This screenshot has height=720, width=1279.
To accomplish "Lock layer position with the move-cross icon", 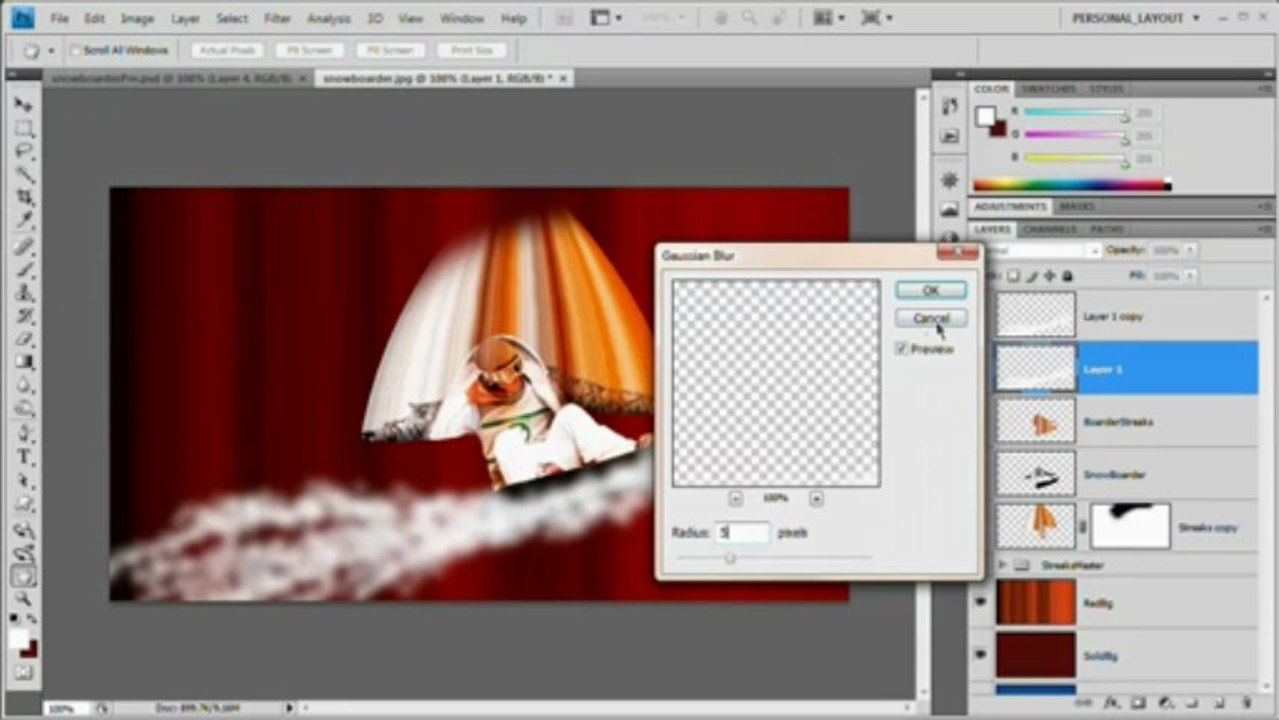I will (x=1050, y=276).
